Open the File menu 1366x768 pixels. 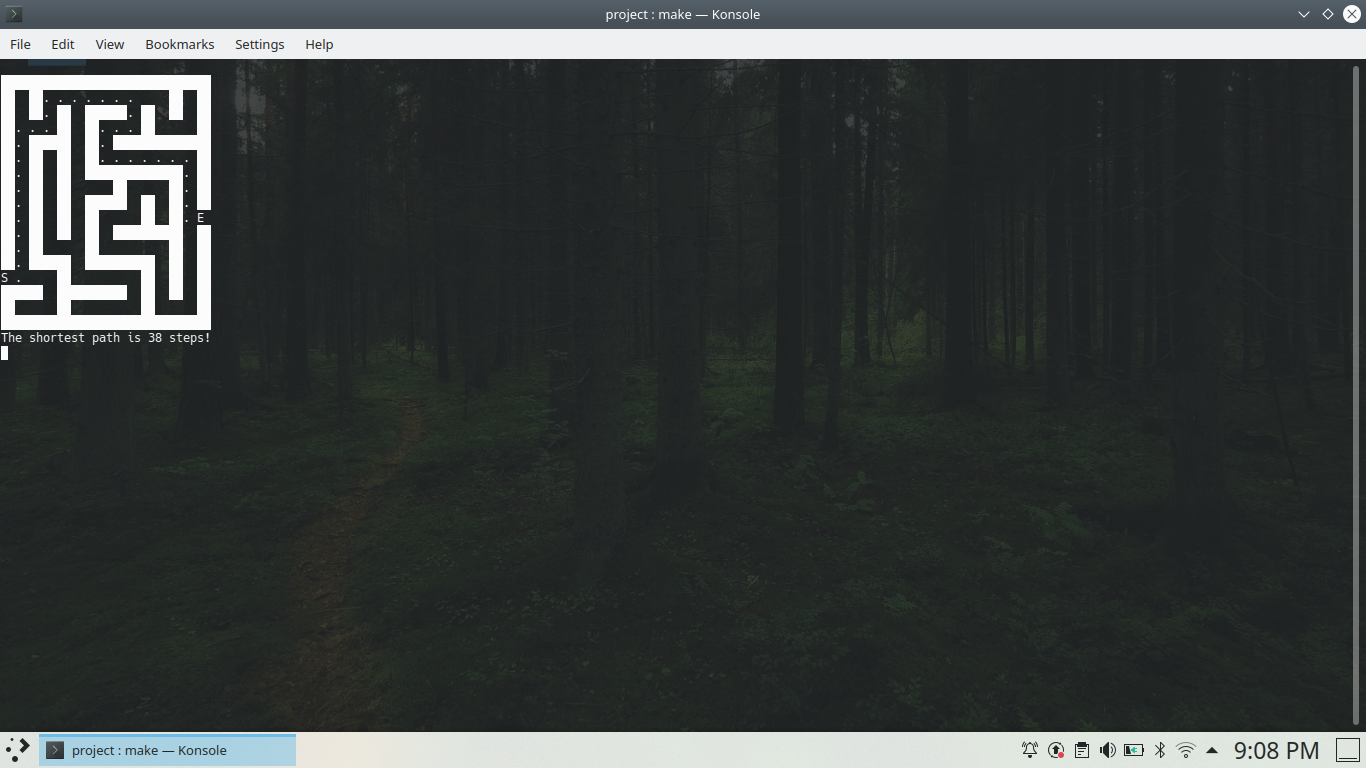coord(20,44)
